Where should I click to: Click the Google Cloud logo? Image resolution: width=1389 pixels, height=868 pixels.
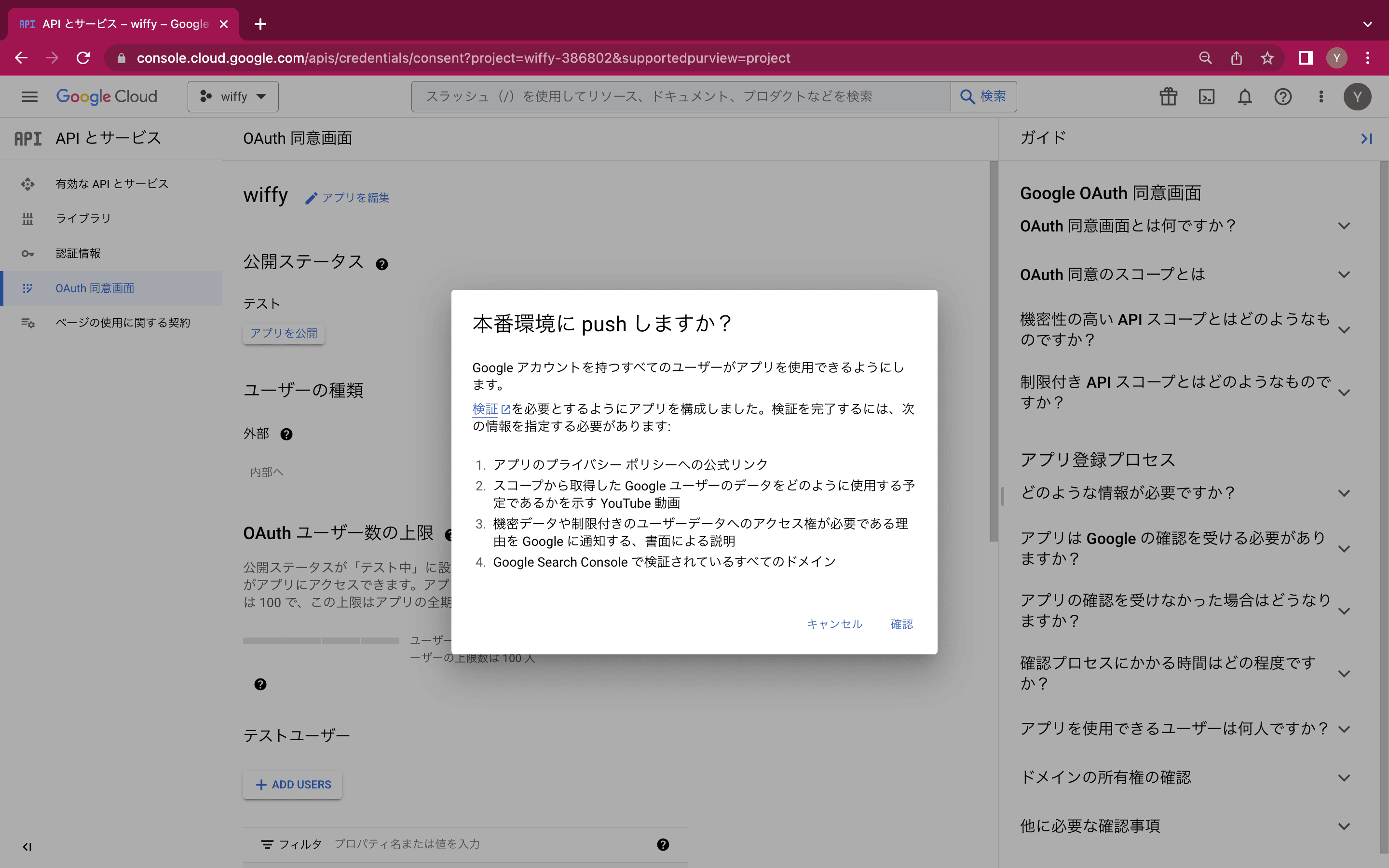pyautogui.click(x=106, y=96)
